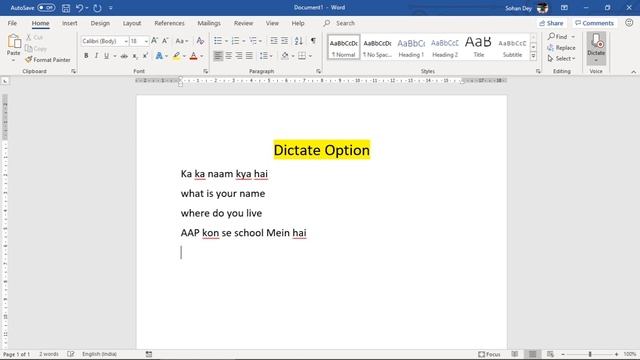This screenshot has height=360, width=640.
Task: Open the Review tab
Action: point(243,23)
